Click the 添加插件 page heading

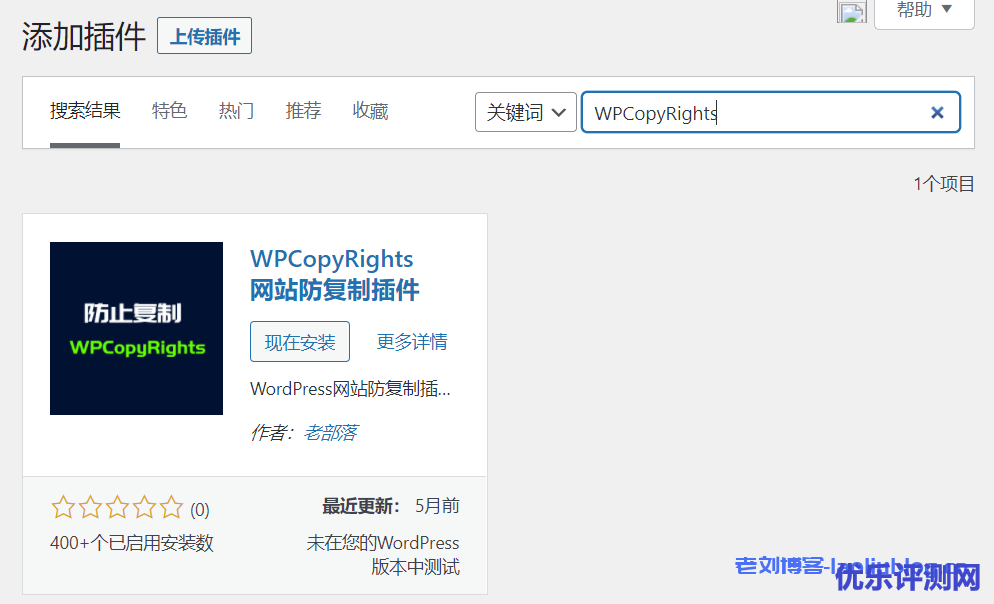click(84, 36)
